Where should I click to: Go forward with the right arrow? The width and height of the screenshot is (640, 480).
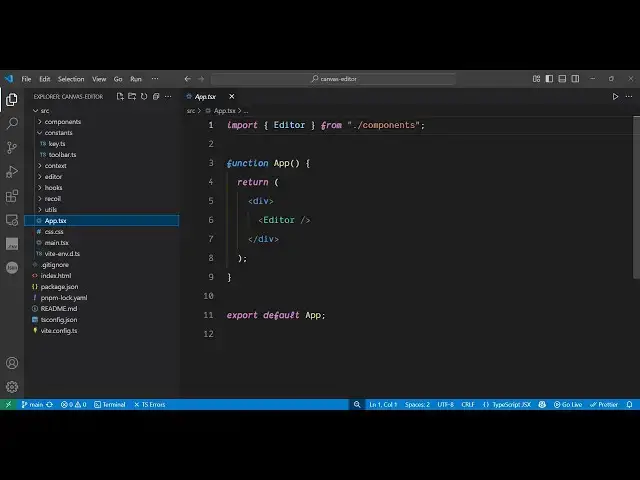[201, 79]
